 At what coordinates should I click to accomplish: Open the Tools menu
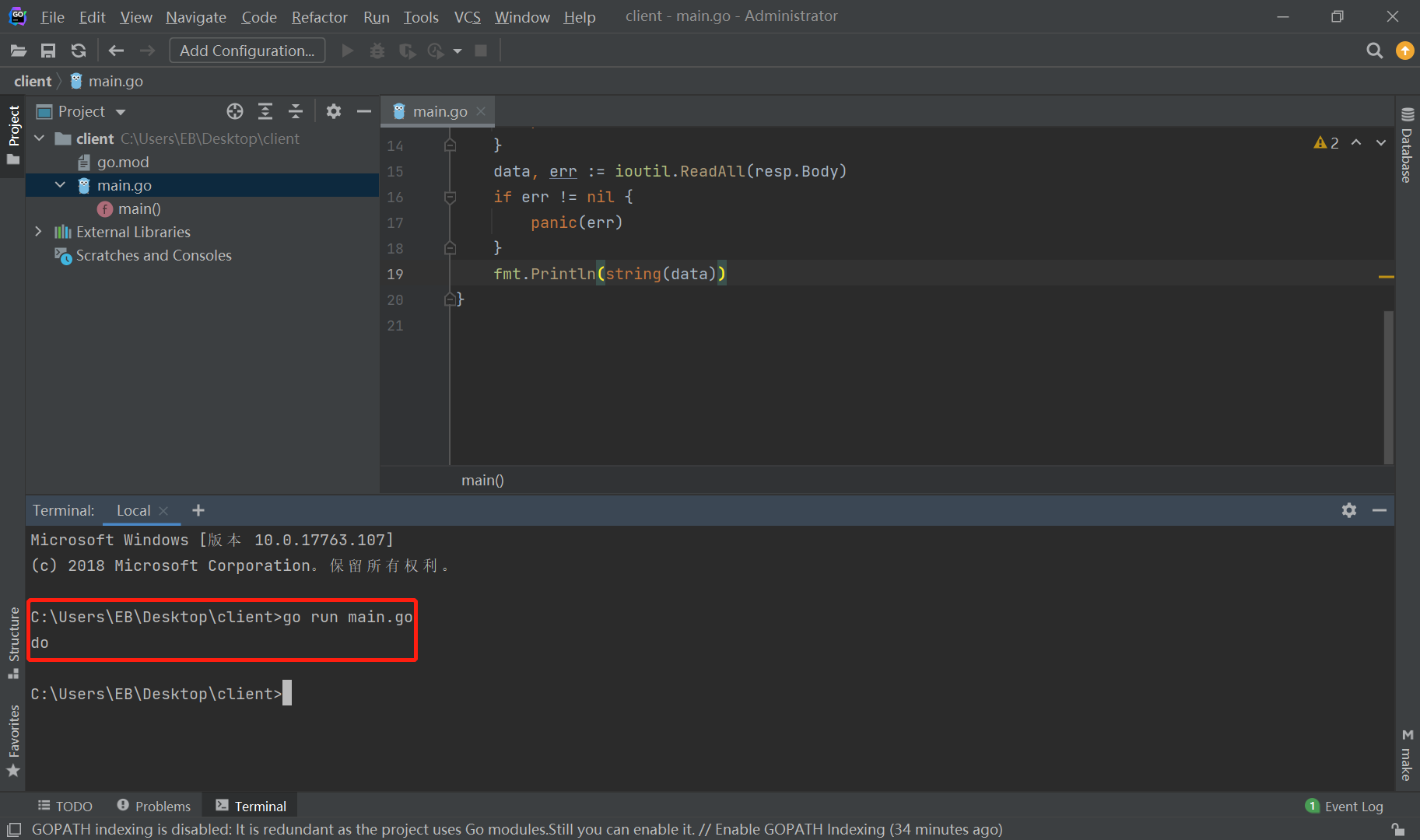tap(421, 17)
